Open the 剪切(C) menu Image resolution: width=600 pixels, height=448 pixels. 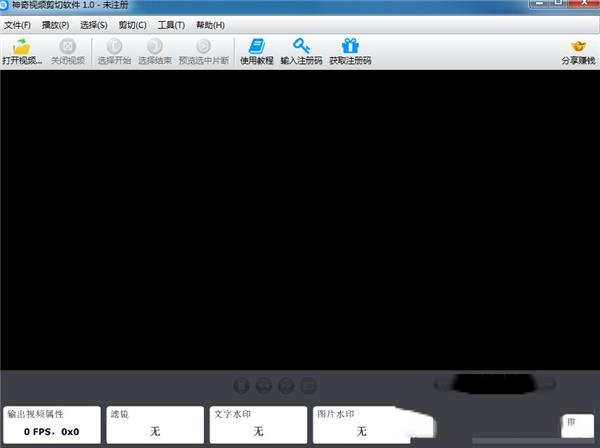(x=132, y=24)
